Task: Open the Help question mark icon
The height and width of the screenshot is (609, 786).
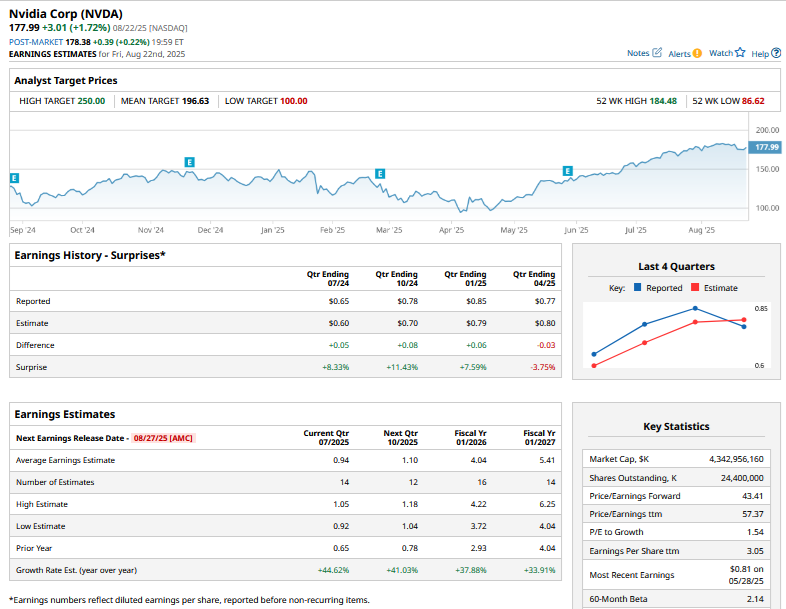Action: pos(776,53)
